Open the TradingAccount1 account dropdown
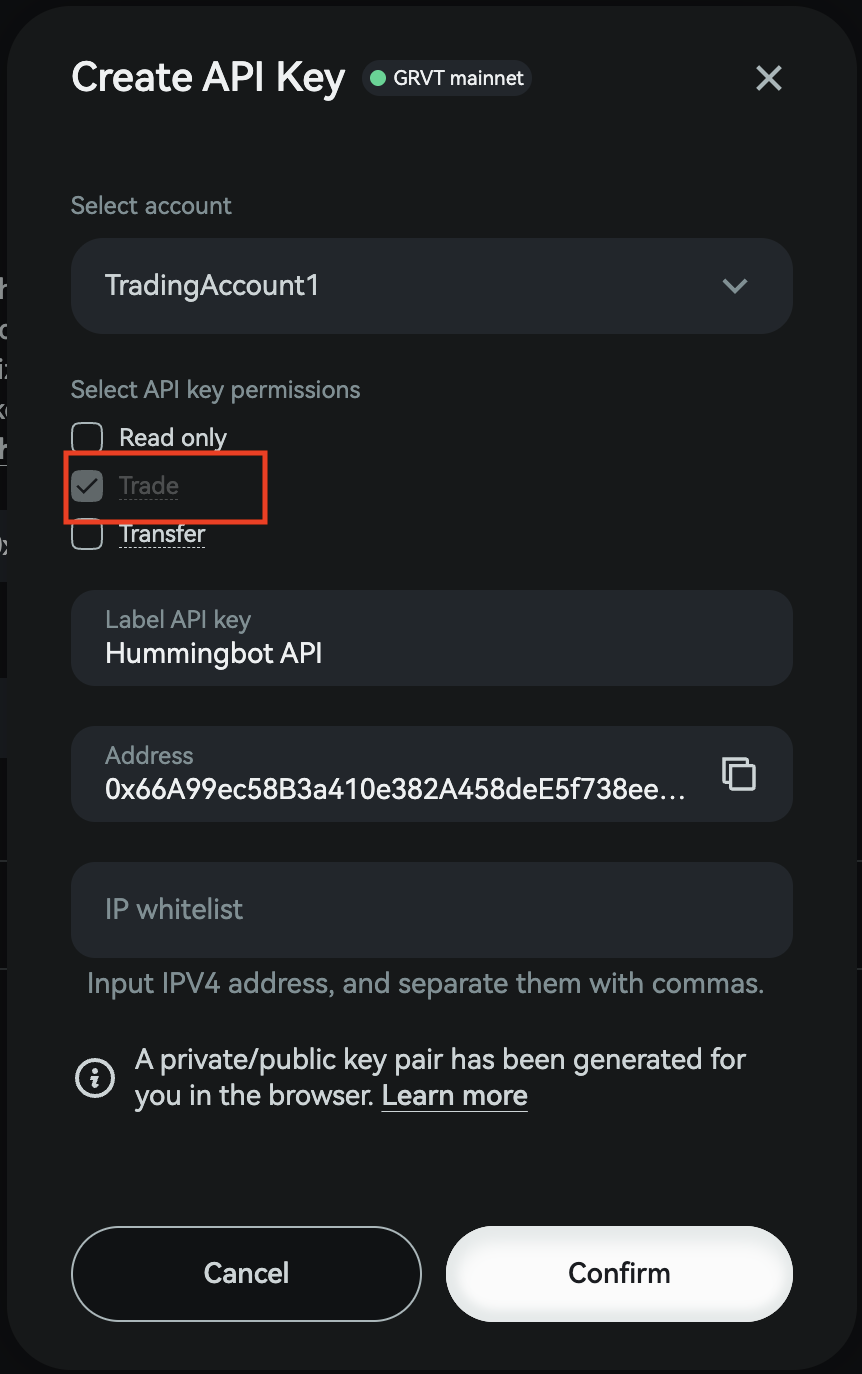The height and width of the screenshot is (1374, 862). (400, 286)
